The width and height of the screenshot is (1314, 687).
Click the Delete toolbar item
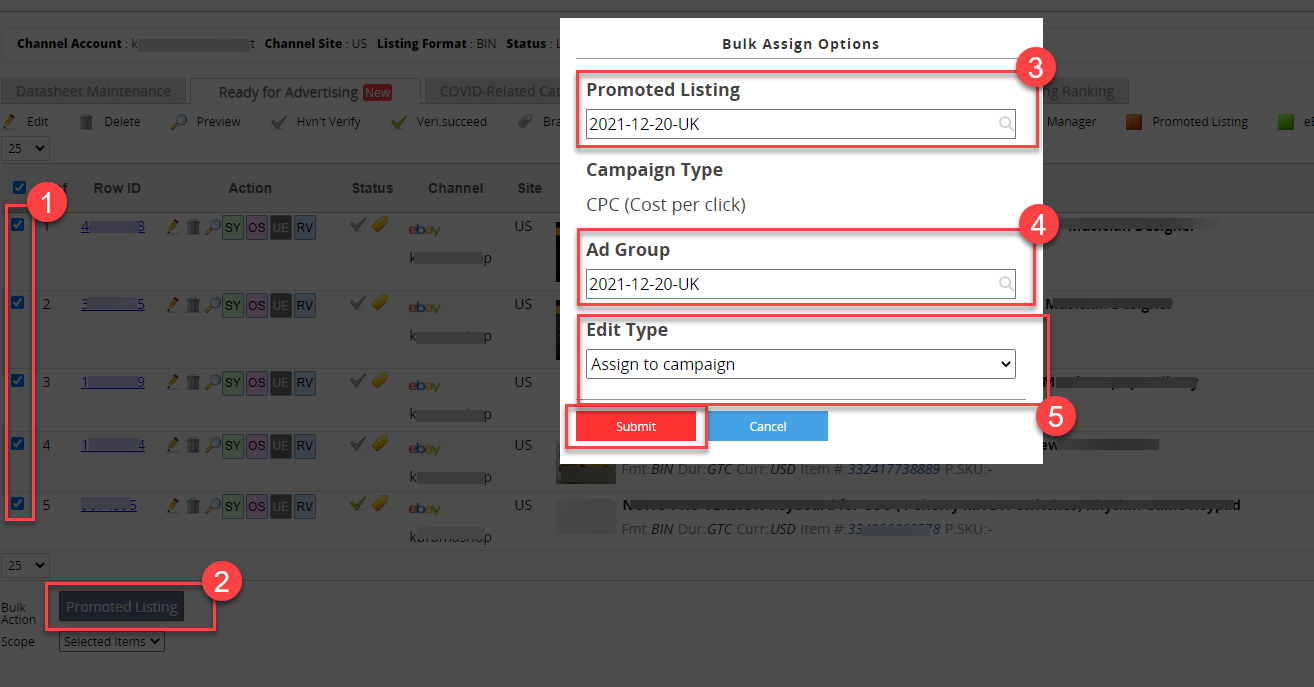click(x=110, y=122)
